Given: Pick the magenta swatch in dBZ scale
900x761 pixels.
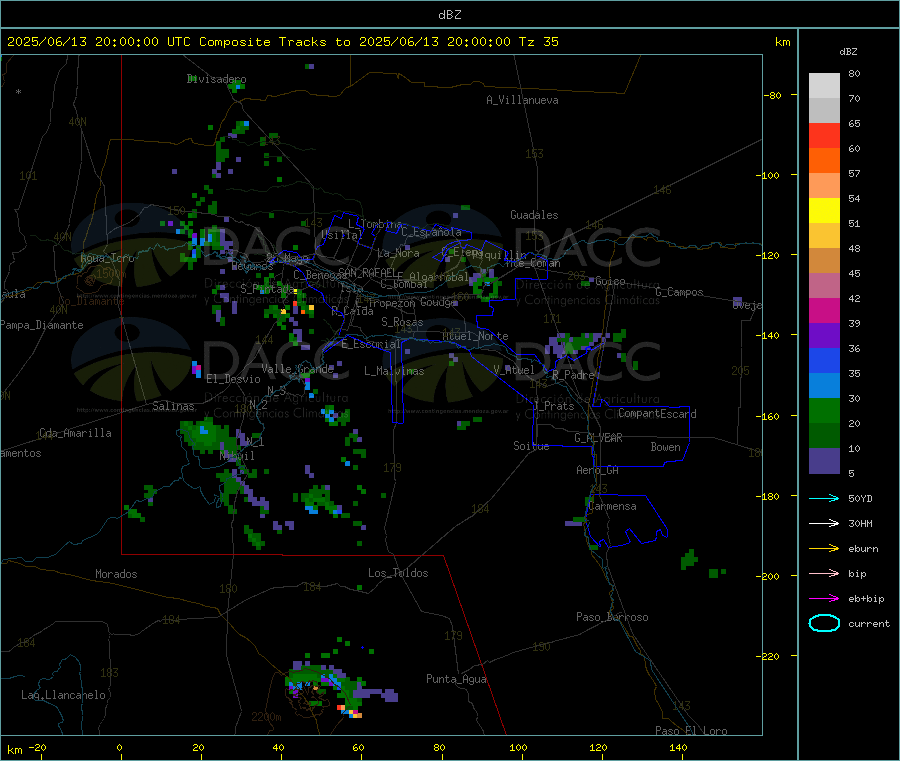Looking at the screenshot, I should click(x=824, y=310).
